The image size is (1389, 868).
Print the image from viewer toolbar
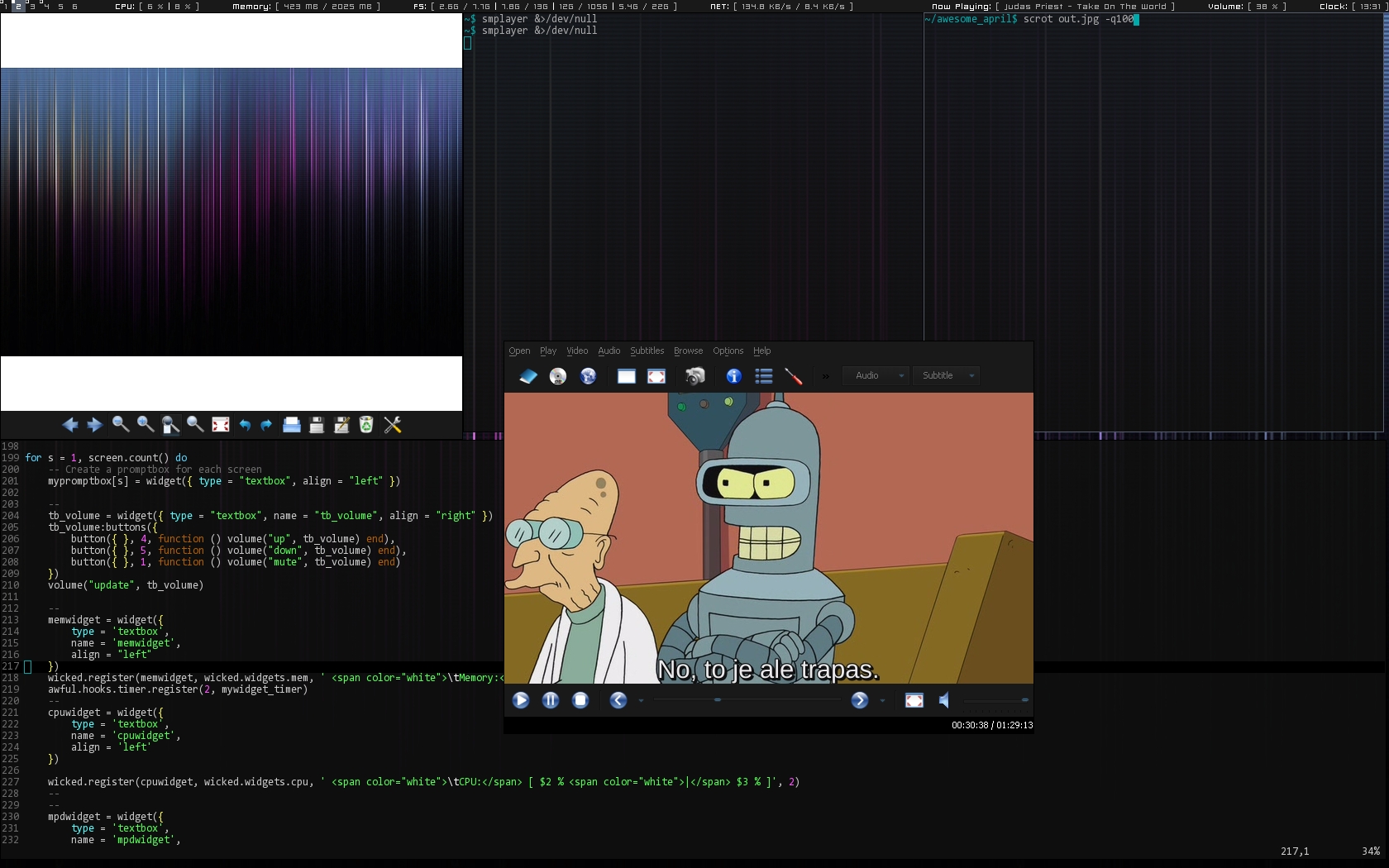(x=292, y=425)
